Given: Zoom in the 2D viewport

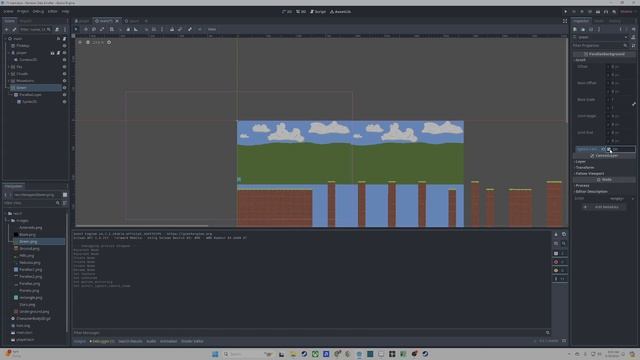Looking at the screenshot, I should pyautogui.click(x=109, y=42).
